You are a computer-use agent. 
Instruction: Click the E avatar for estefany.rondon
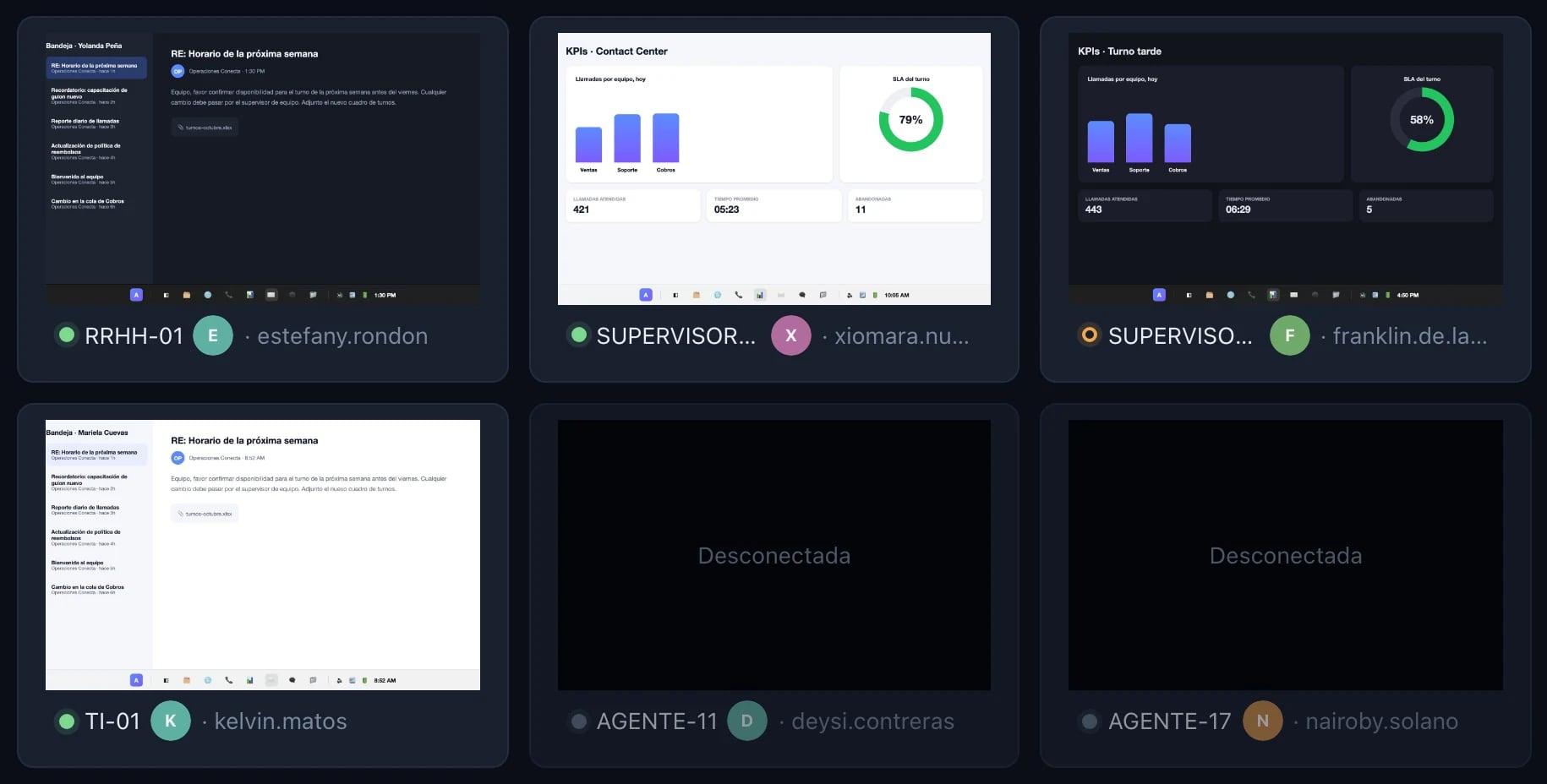(x=213, y=335)
